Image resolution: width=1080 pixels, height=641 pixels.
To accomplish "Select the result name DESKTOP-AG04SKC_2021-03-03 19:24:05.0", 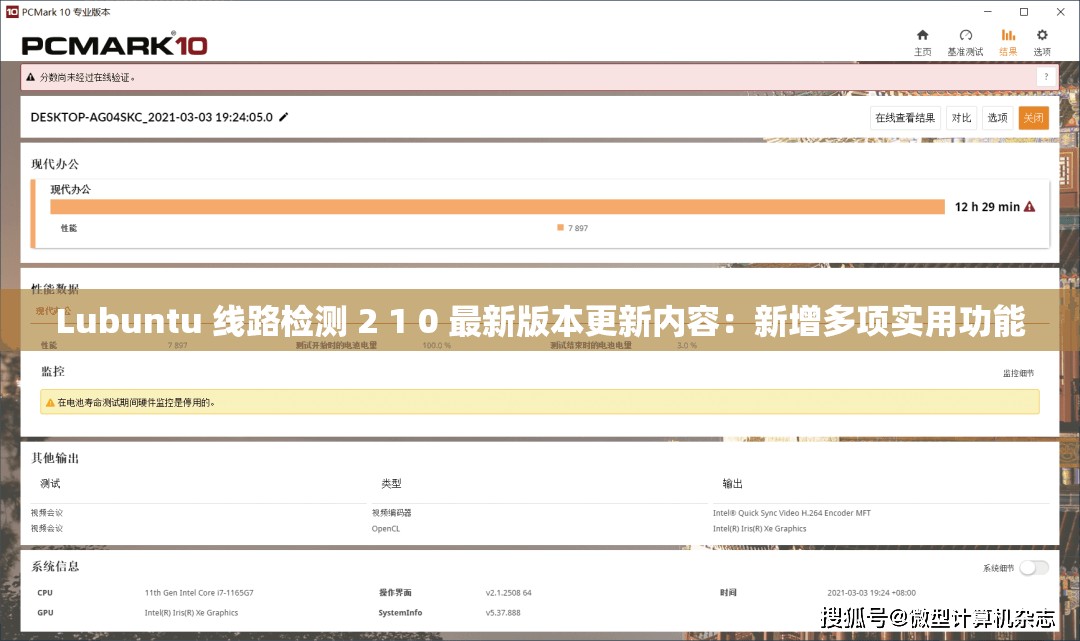I will [152, 117].
